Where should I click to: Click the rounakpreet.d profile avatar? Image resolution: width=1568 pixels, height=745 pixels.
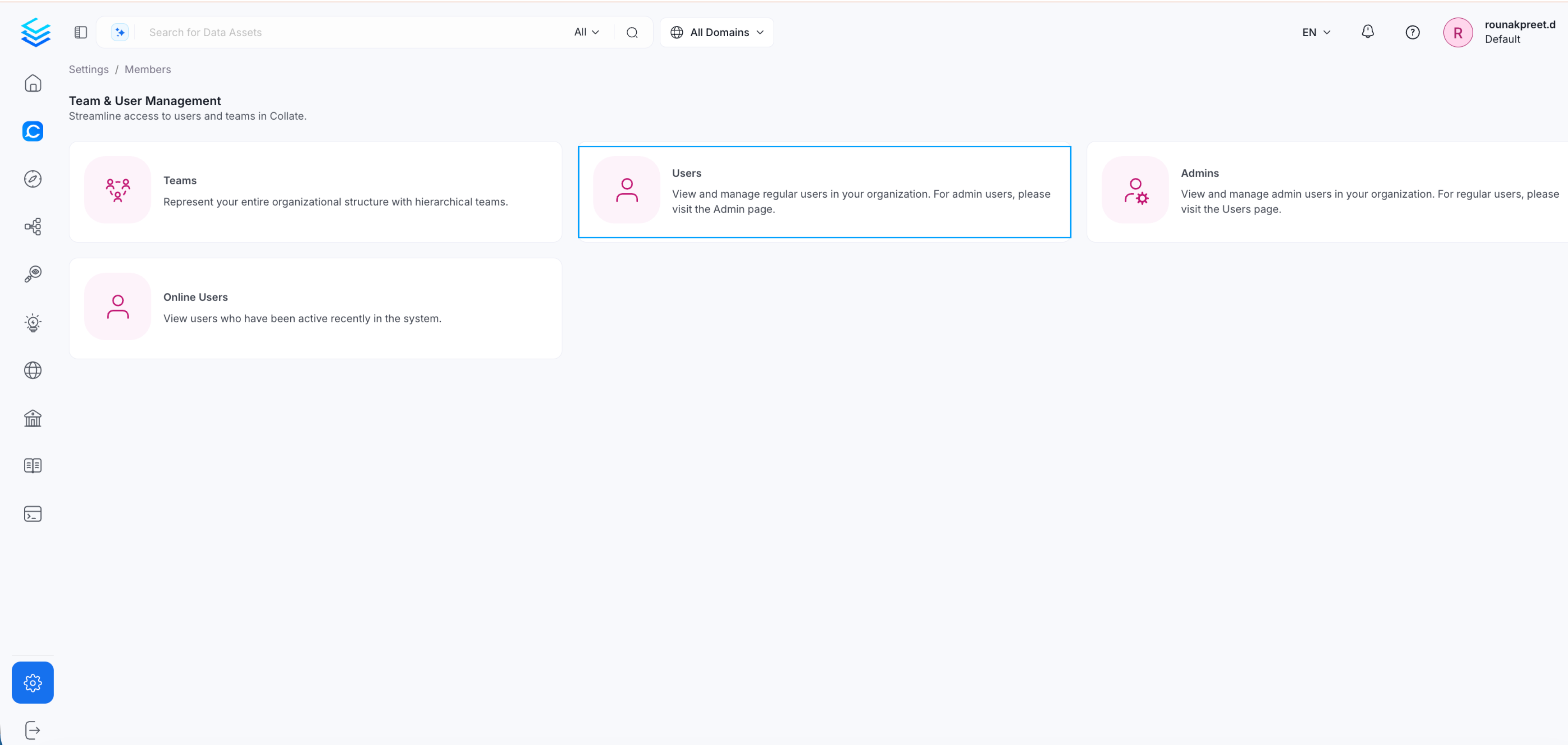click(x=1459, y=32)
